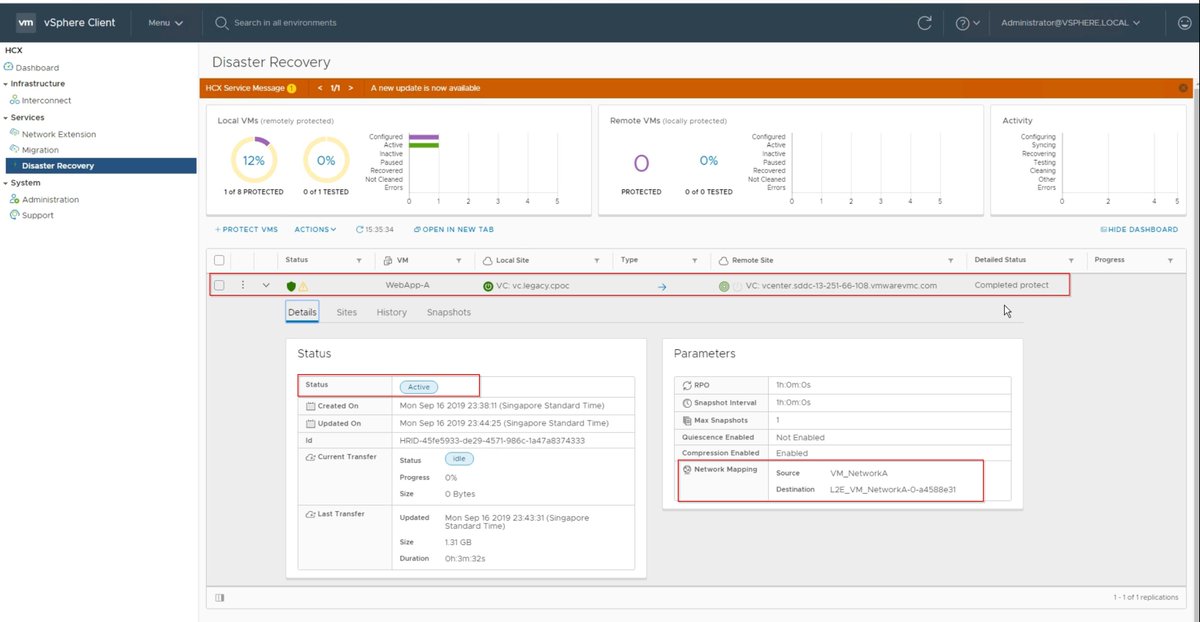Click the blue replication direction arrow
Image resolution: width=1200 pixels, height=622 pixels.
coord(662,286)
